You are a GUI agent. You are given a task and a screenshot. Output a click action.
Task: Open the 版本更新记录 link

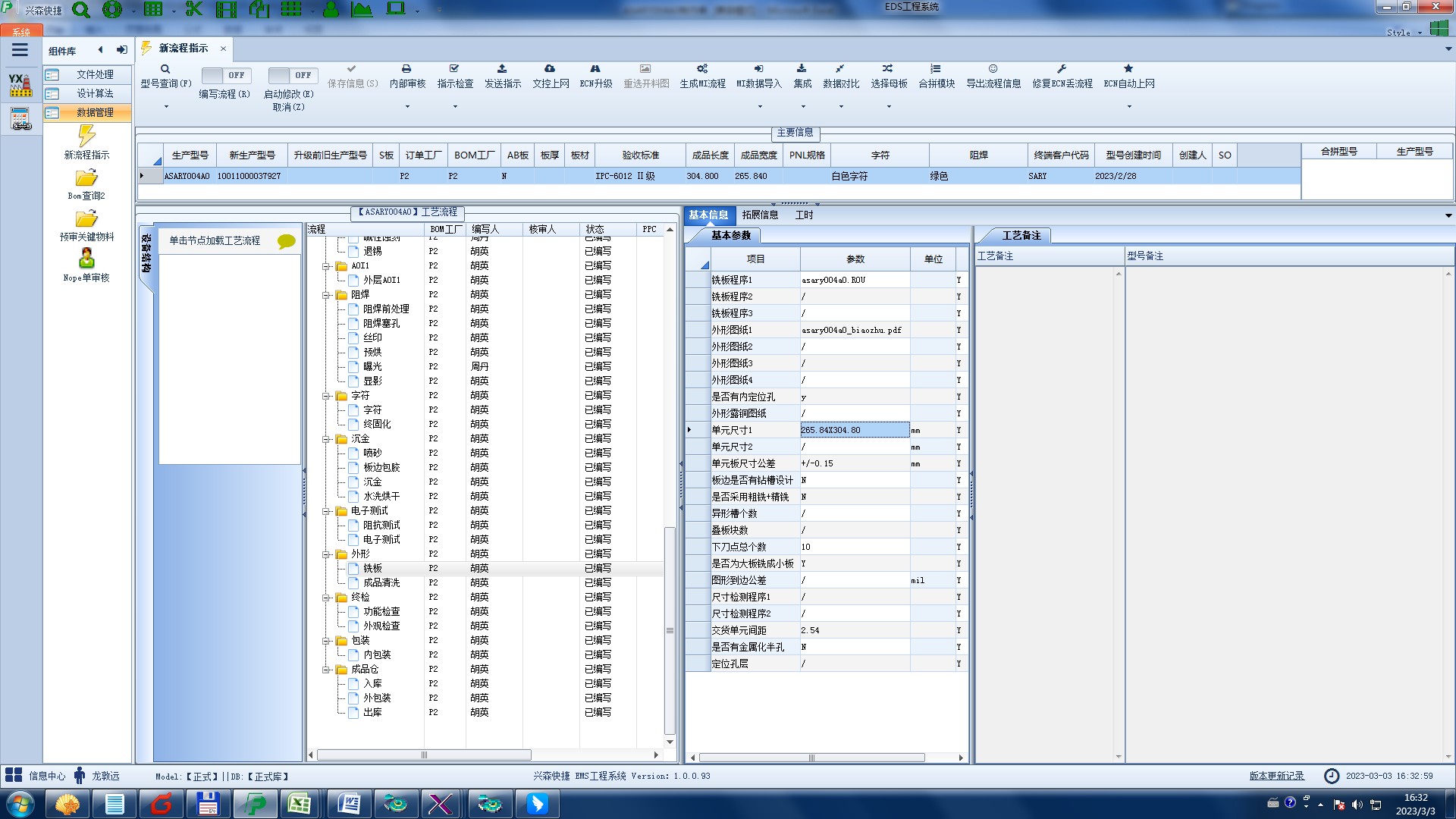pos(1276,776)
